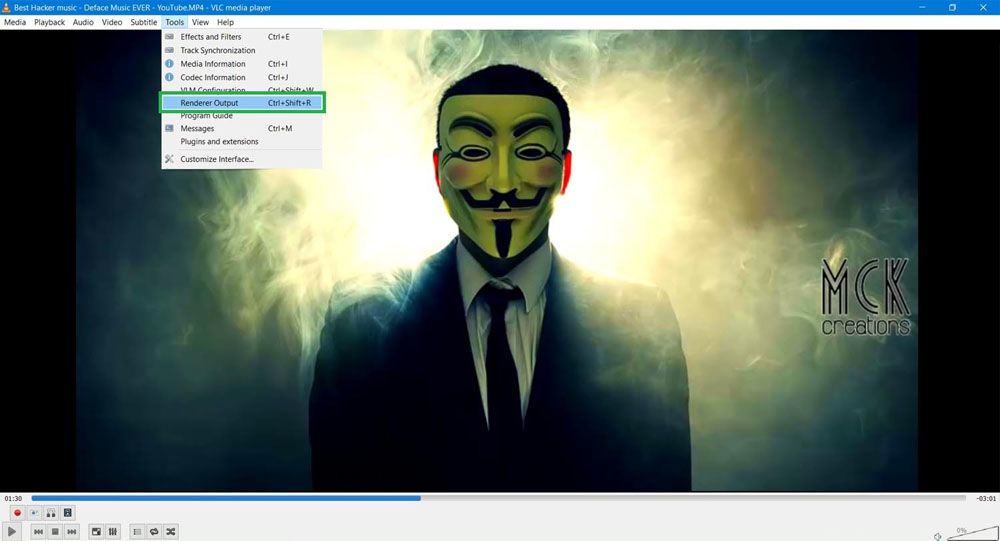Choose Track Synchronization

pos(242,50)
